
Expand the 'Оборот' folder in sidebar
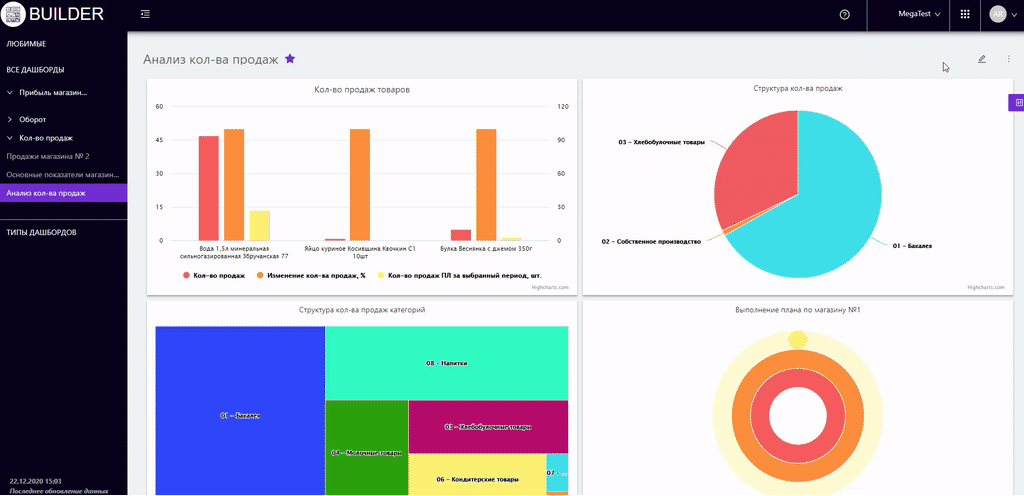33,119
